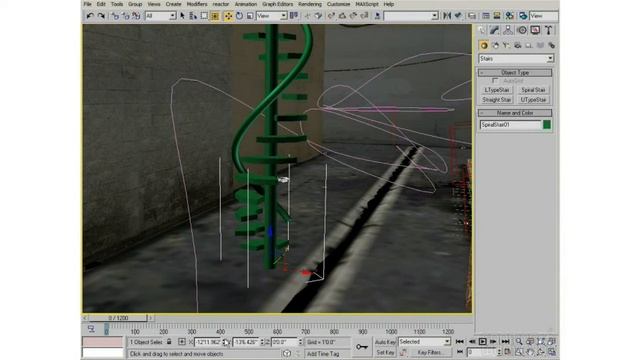This screenshot has width=640, height=360.
Task: Toggle Absolute/Offset transform type-in mode
Action: click(182, 342)
